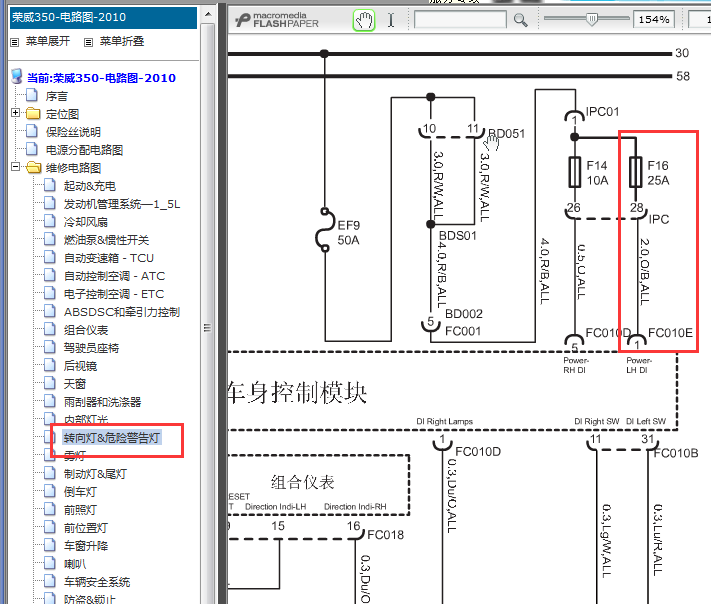The height and width of the screenshot is (604, 711).
Task: Click the page icon beside 起动&充电
Action: click(x=50, y=185)
